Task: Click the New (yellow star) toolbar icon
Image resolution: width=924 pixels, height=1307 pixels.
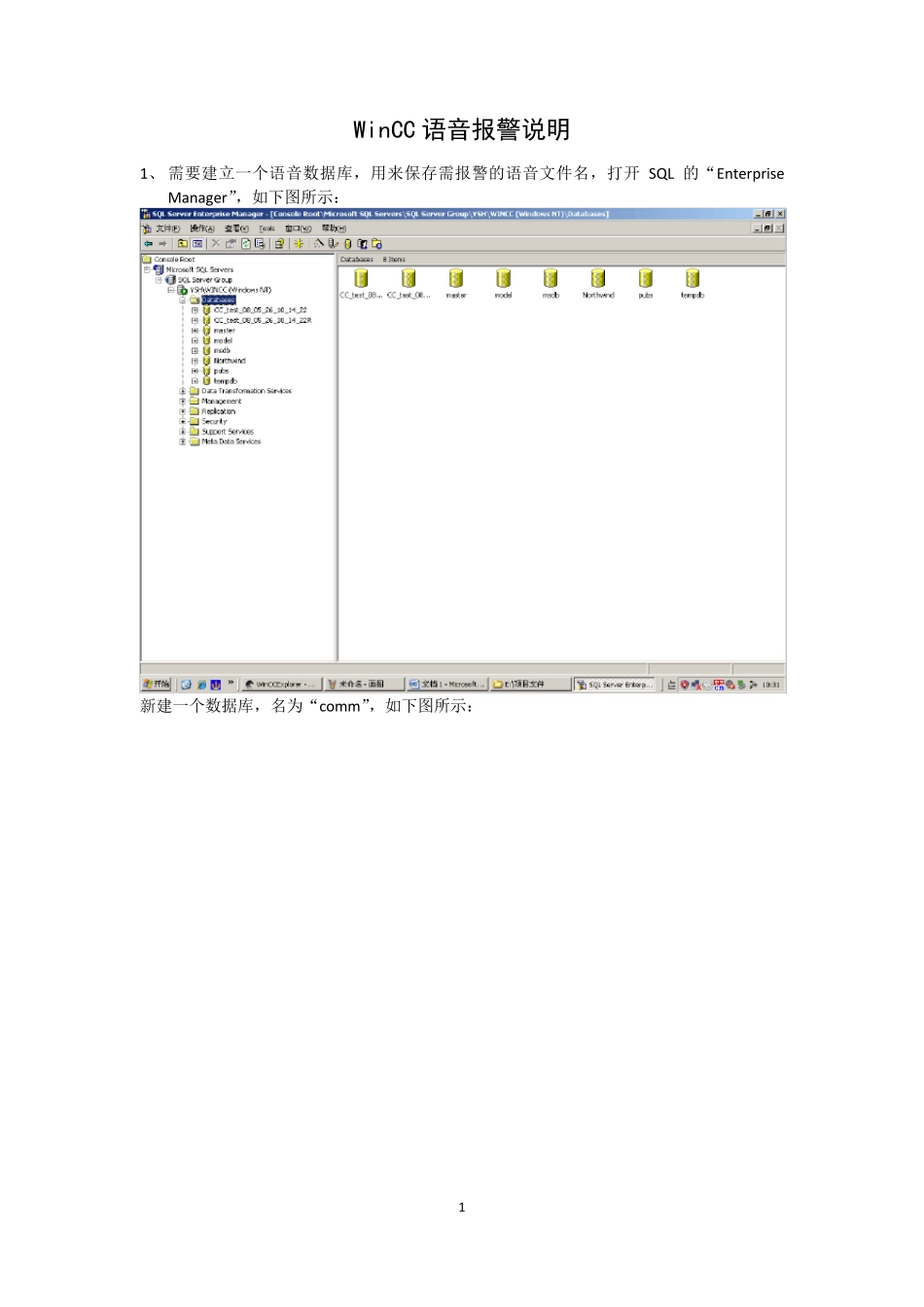Action: [299, 243]
